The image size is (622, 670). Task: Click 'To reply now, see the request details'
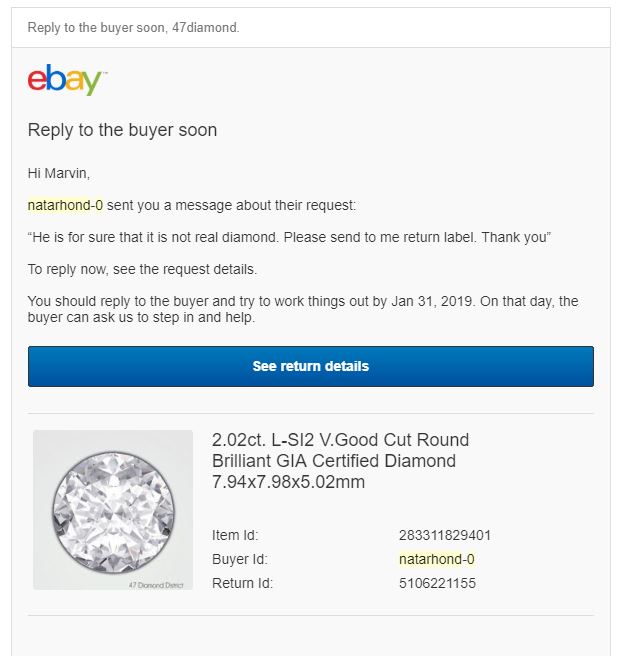point(142,269)
